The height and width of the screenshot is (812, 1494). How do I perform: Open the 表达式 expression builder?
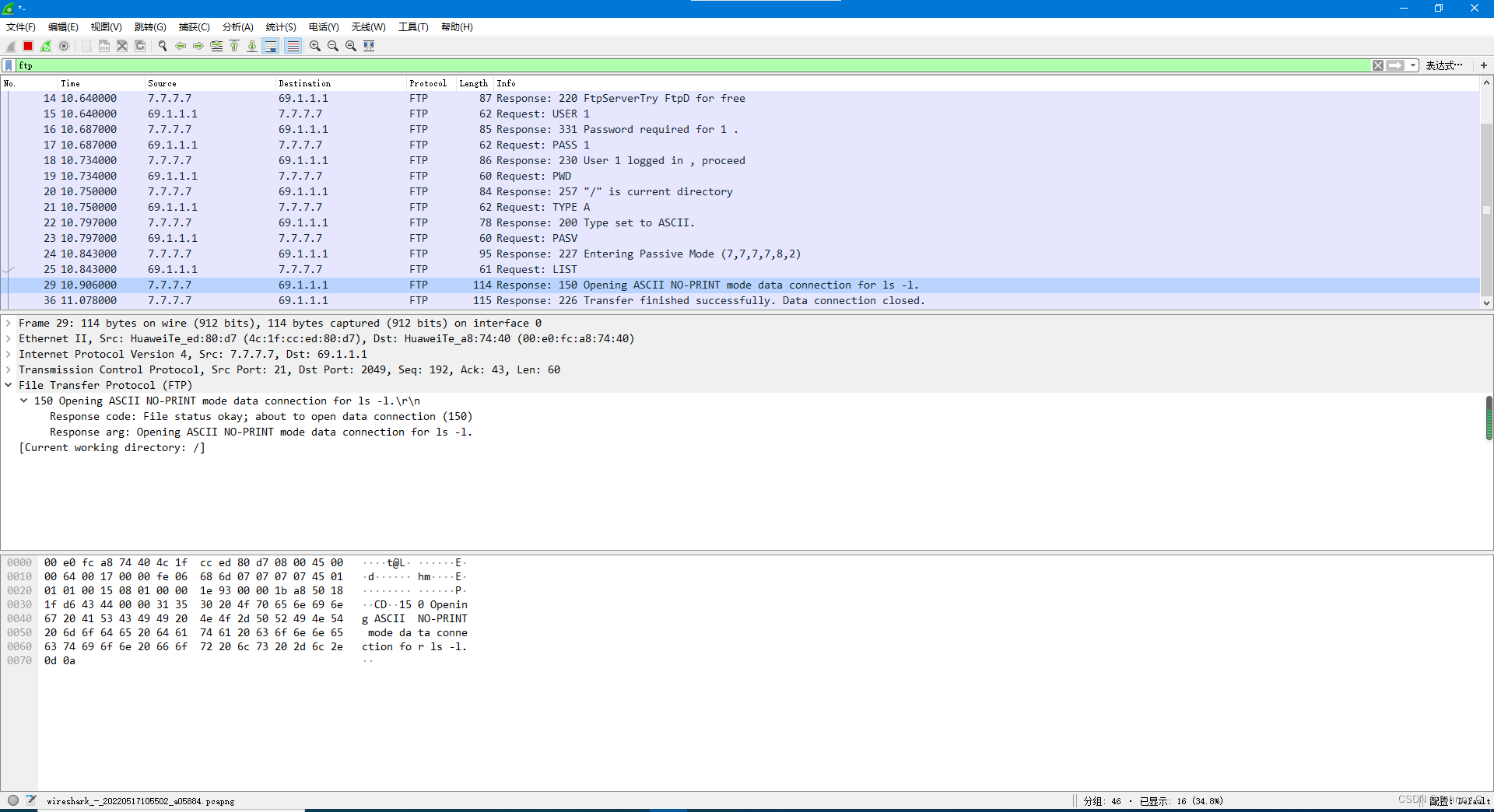tap(1444, 65)
